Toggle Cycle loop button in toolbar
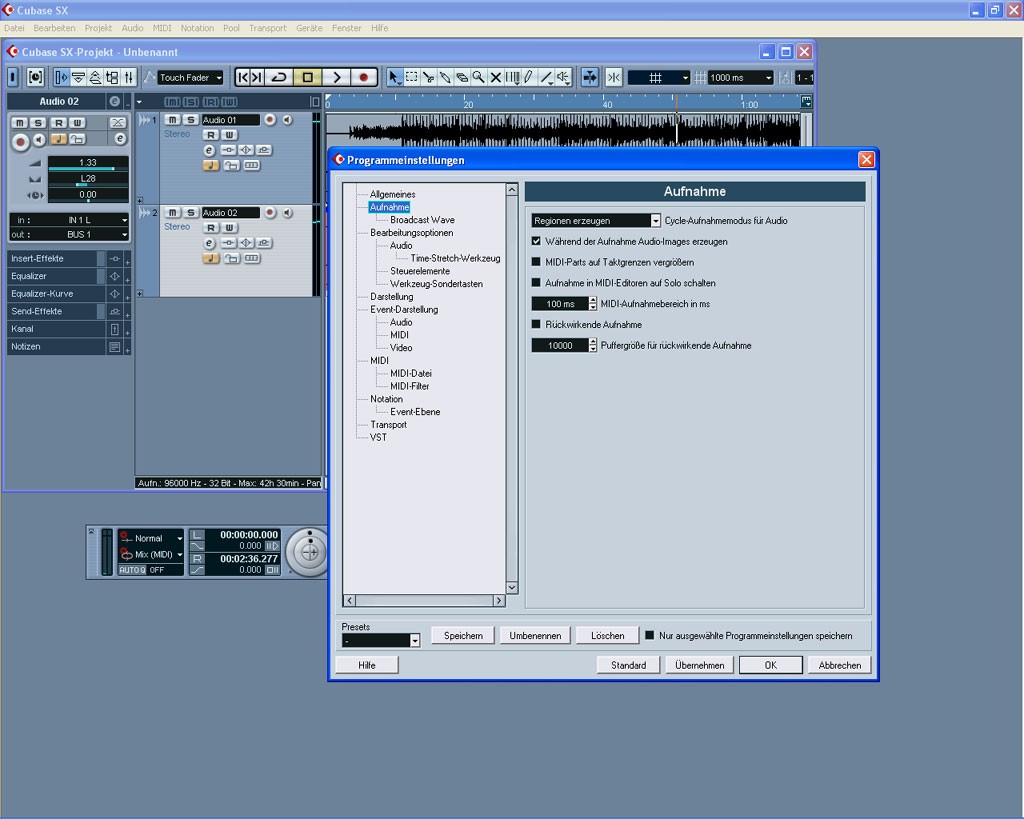This screenshot has height=819, width=1024. pyautogui.click(x=280, y=77)
